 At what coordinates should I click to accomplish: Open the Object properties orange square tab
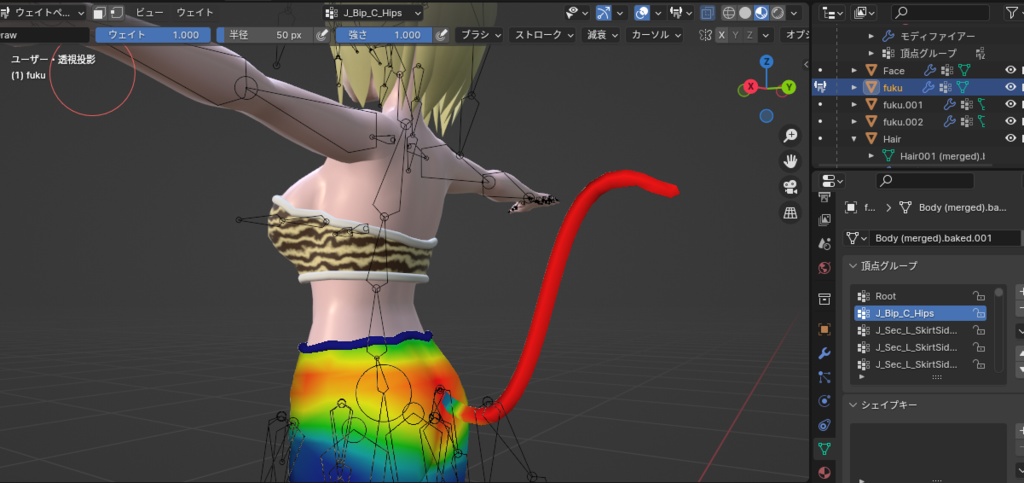click(x=824, y=330)
